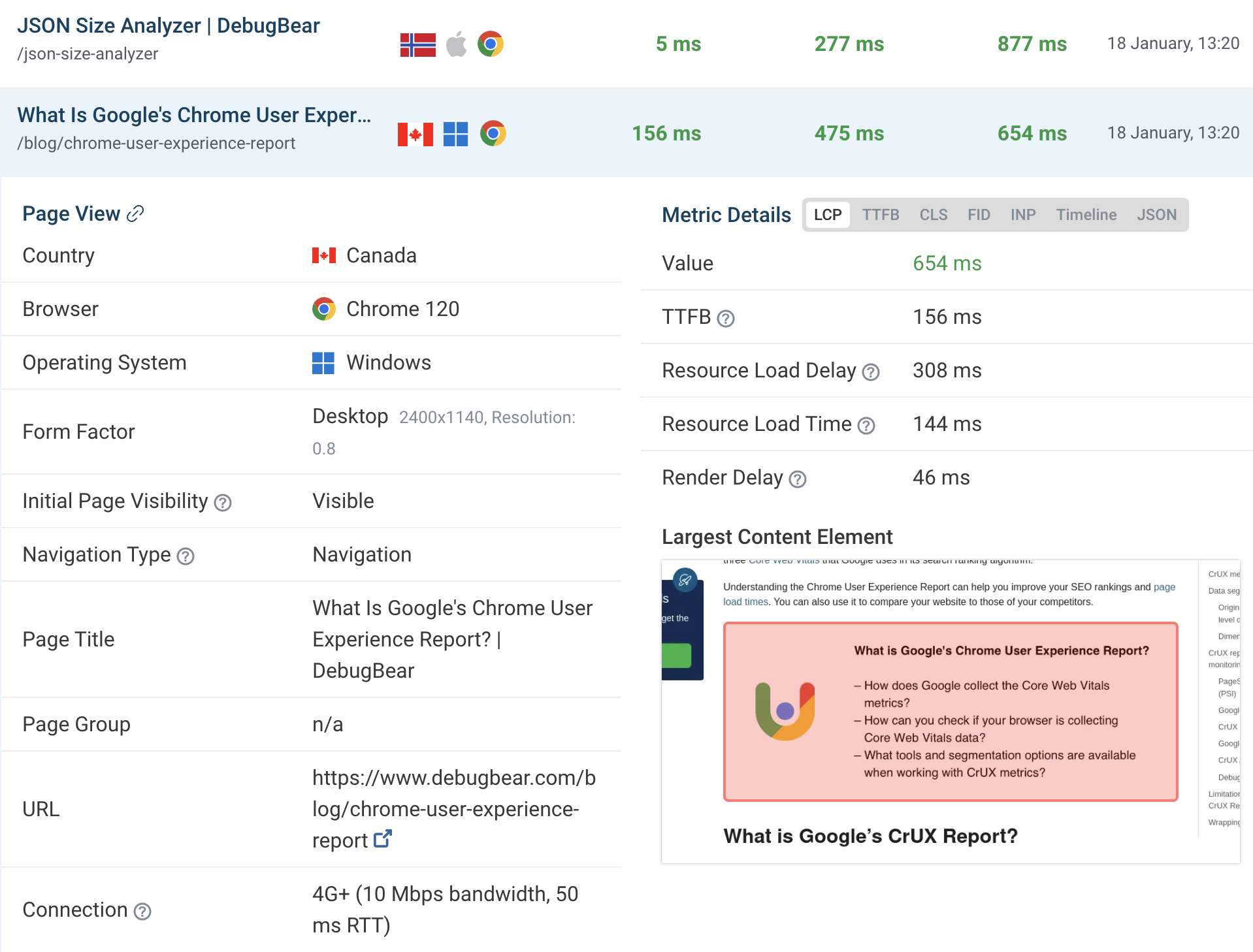This screenshot has width=1253, height=952.
Task: Click the n/a Page Group value
Action: (327, 724)
